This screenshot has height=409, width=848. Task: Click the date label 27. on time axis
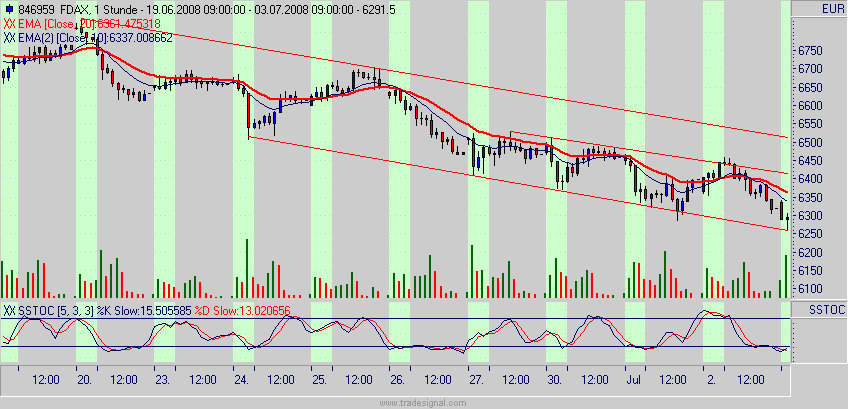(478, 380)
